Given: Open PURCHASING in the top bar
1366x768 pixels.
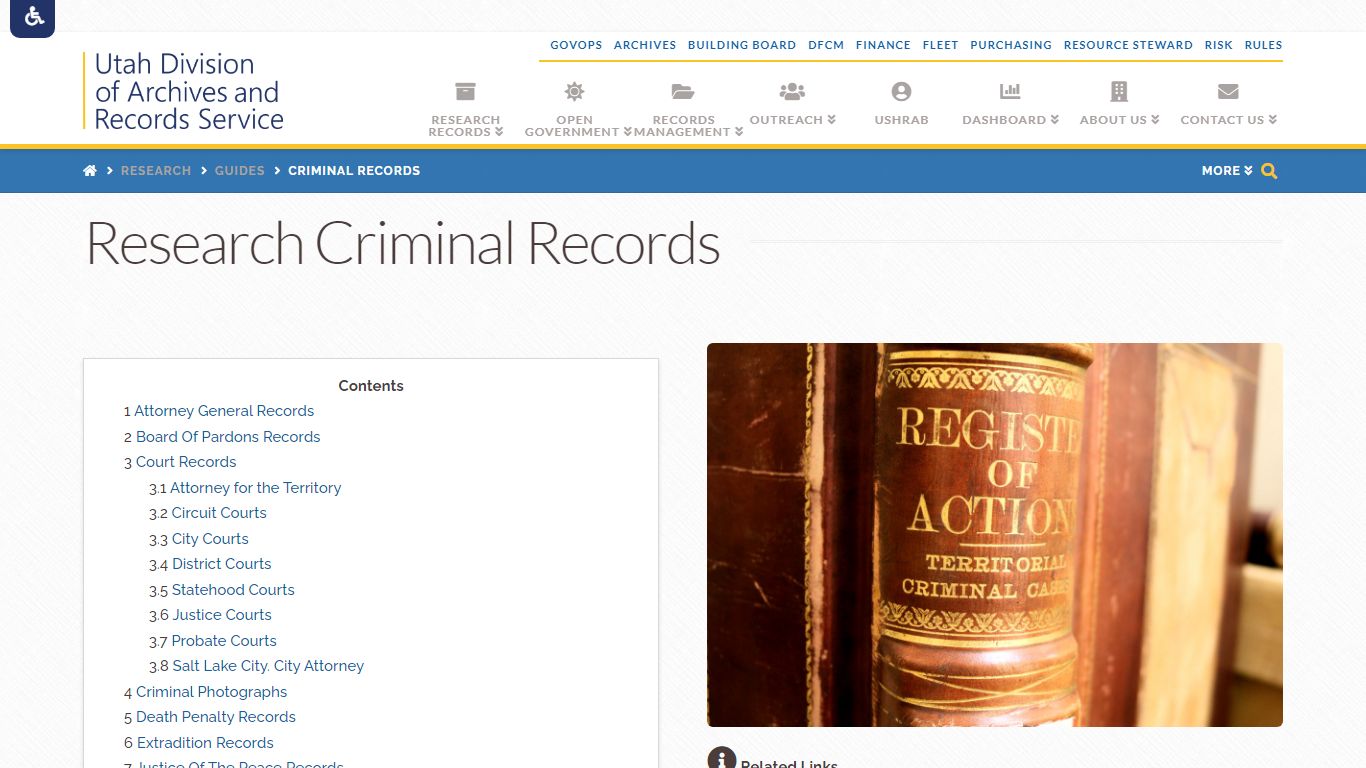Looking at the screenshot, I should [1011, 45].
